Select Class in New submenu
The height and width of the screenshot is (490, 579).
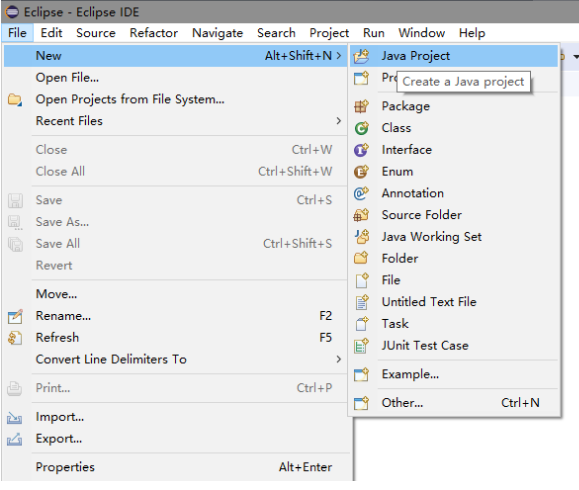[454, 128]
